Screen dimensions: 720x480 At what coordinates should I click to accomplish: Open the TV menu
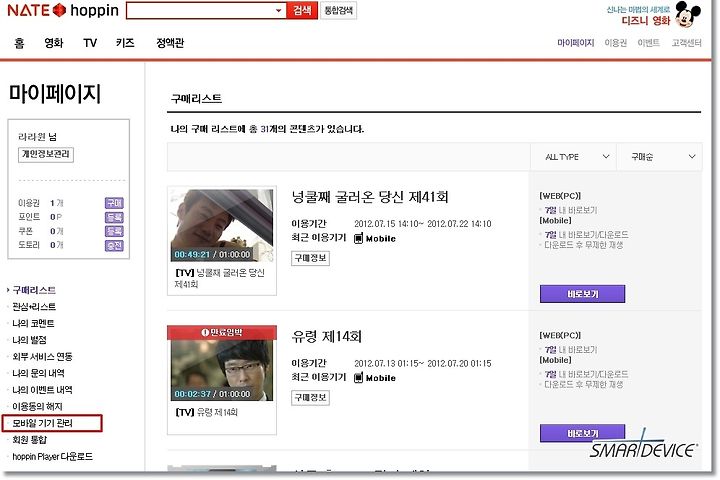click(x=90, y=43)
